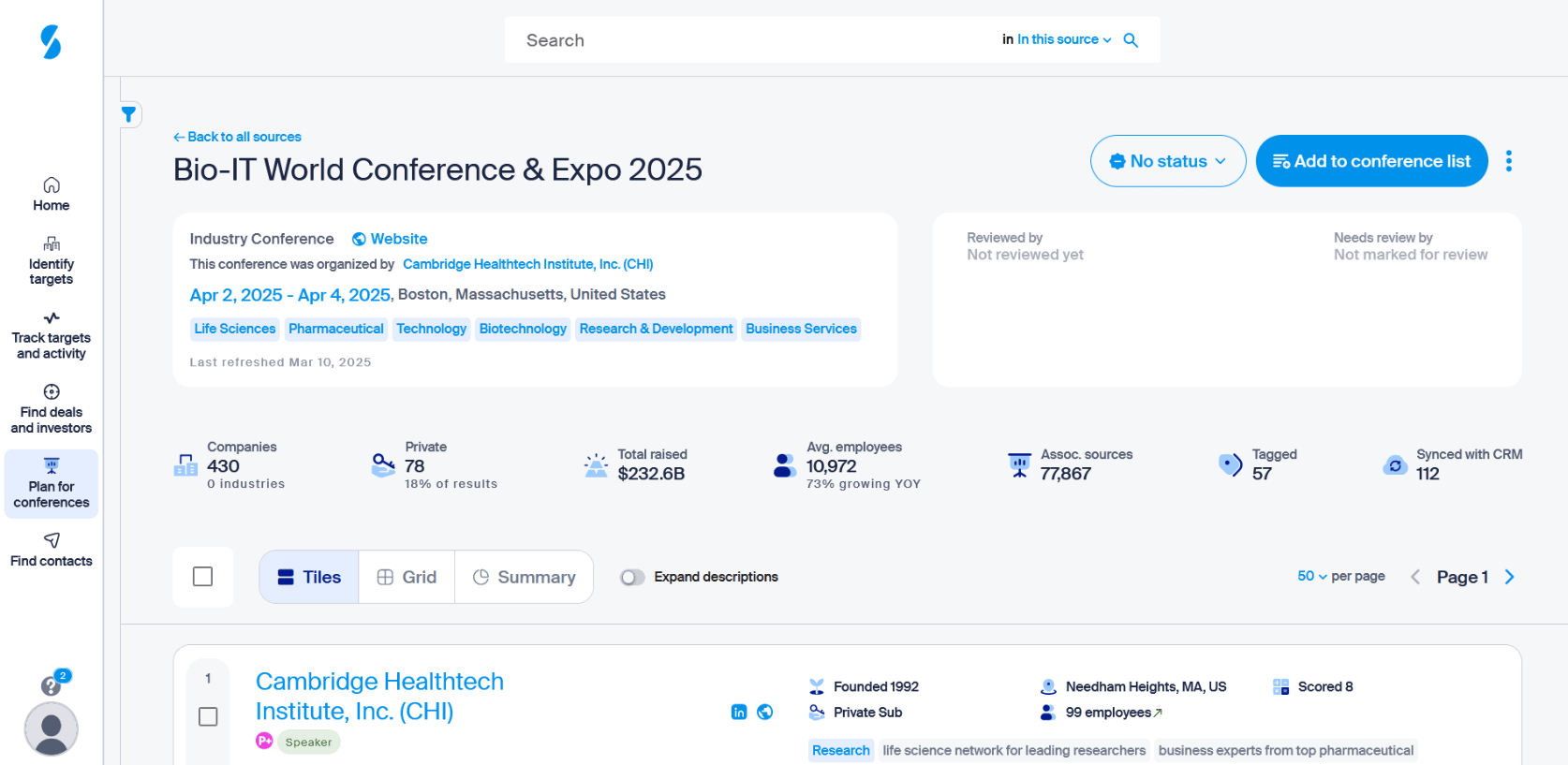Switch to Grid view

pyautogui.click(x=407, y=577)
